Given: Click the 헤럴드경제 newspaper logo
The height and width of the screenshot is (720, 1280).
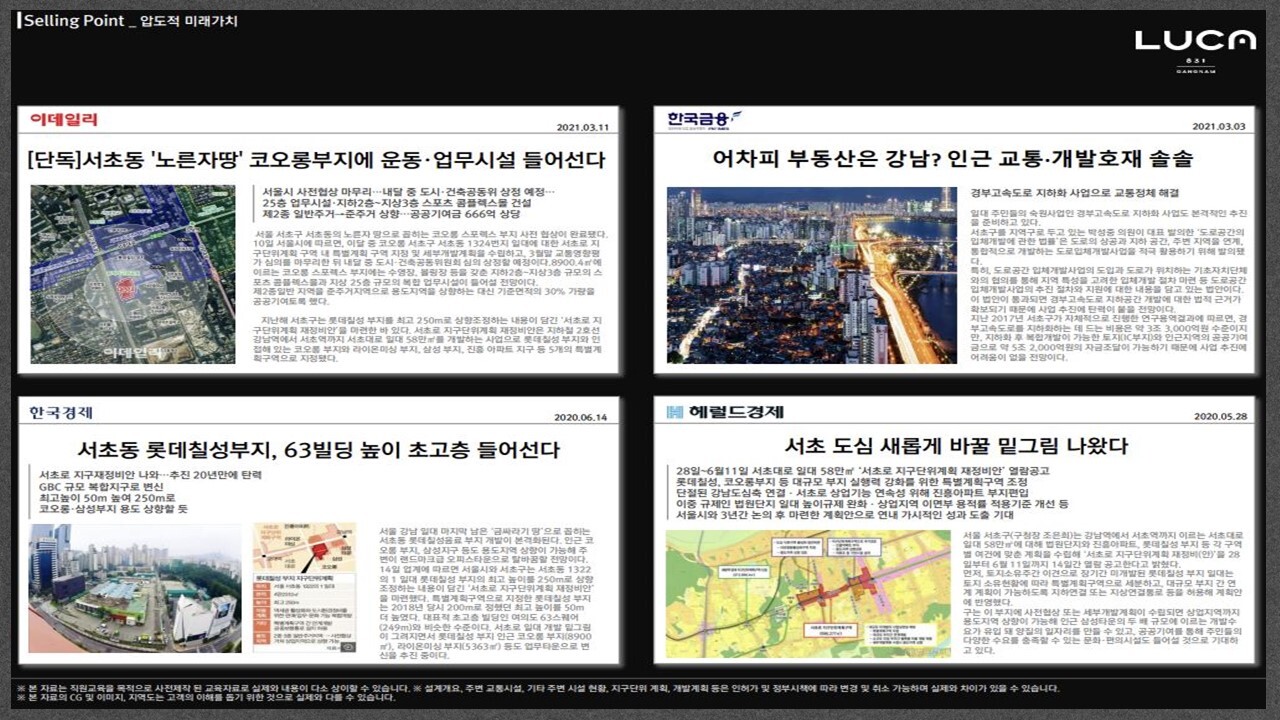Looking at the screenshot, I should (x=726, y=412).
